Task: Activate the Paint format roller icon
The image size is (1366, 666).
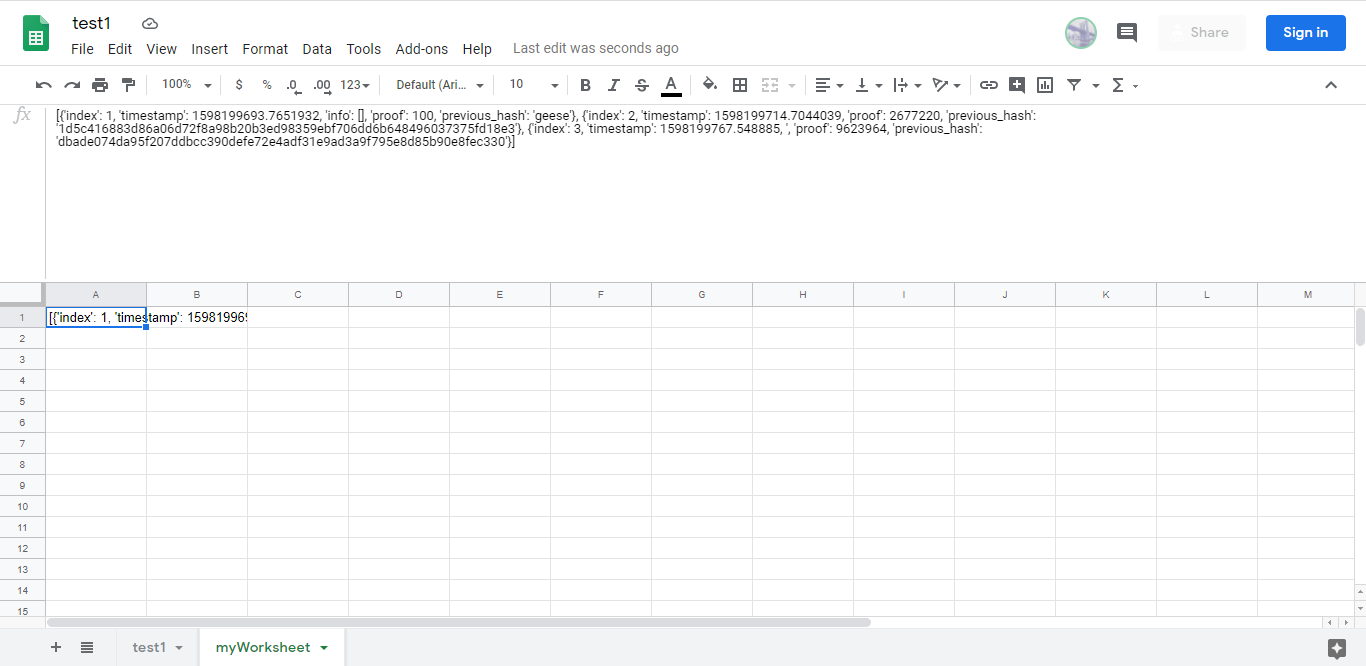Action: [128, 85]
